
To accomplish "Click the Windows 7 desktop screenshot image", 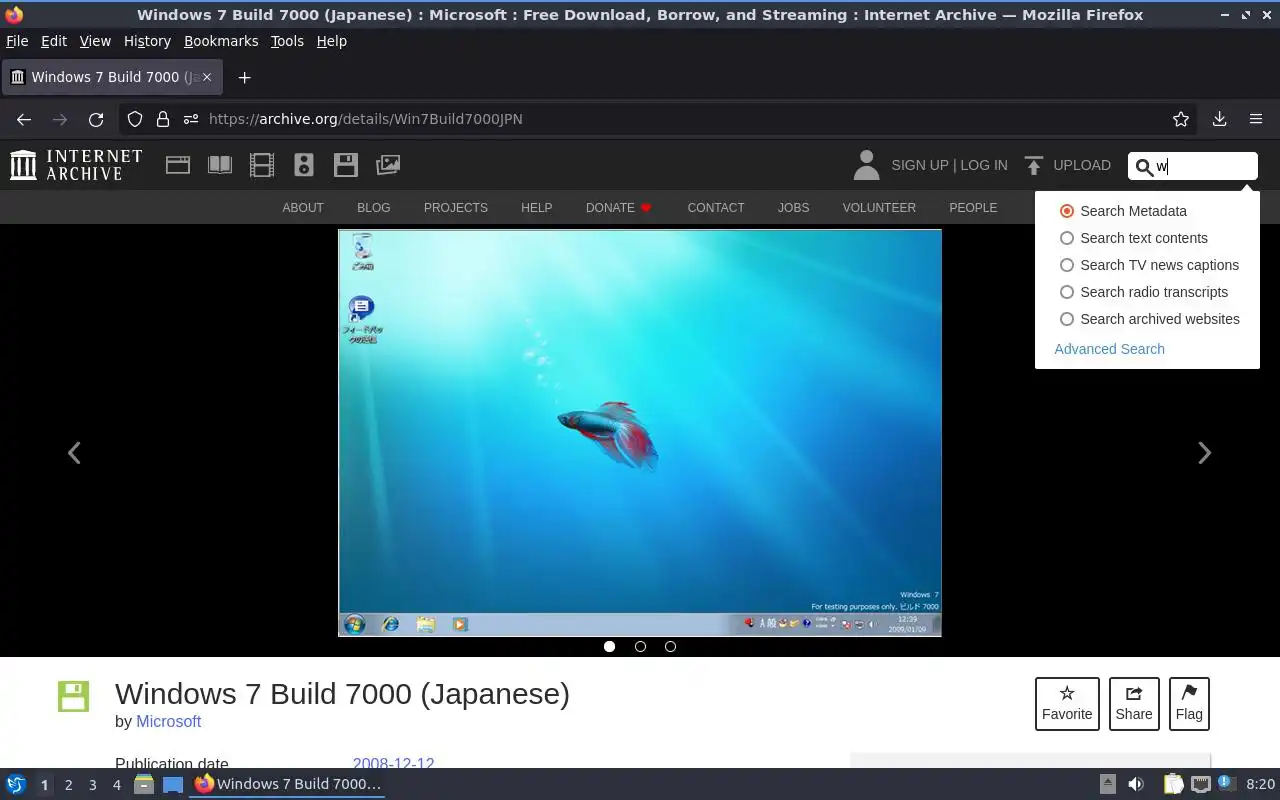I will click(x=640, y=433).
